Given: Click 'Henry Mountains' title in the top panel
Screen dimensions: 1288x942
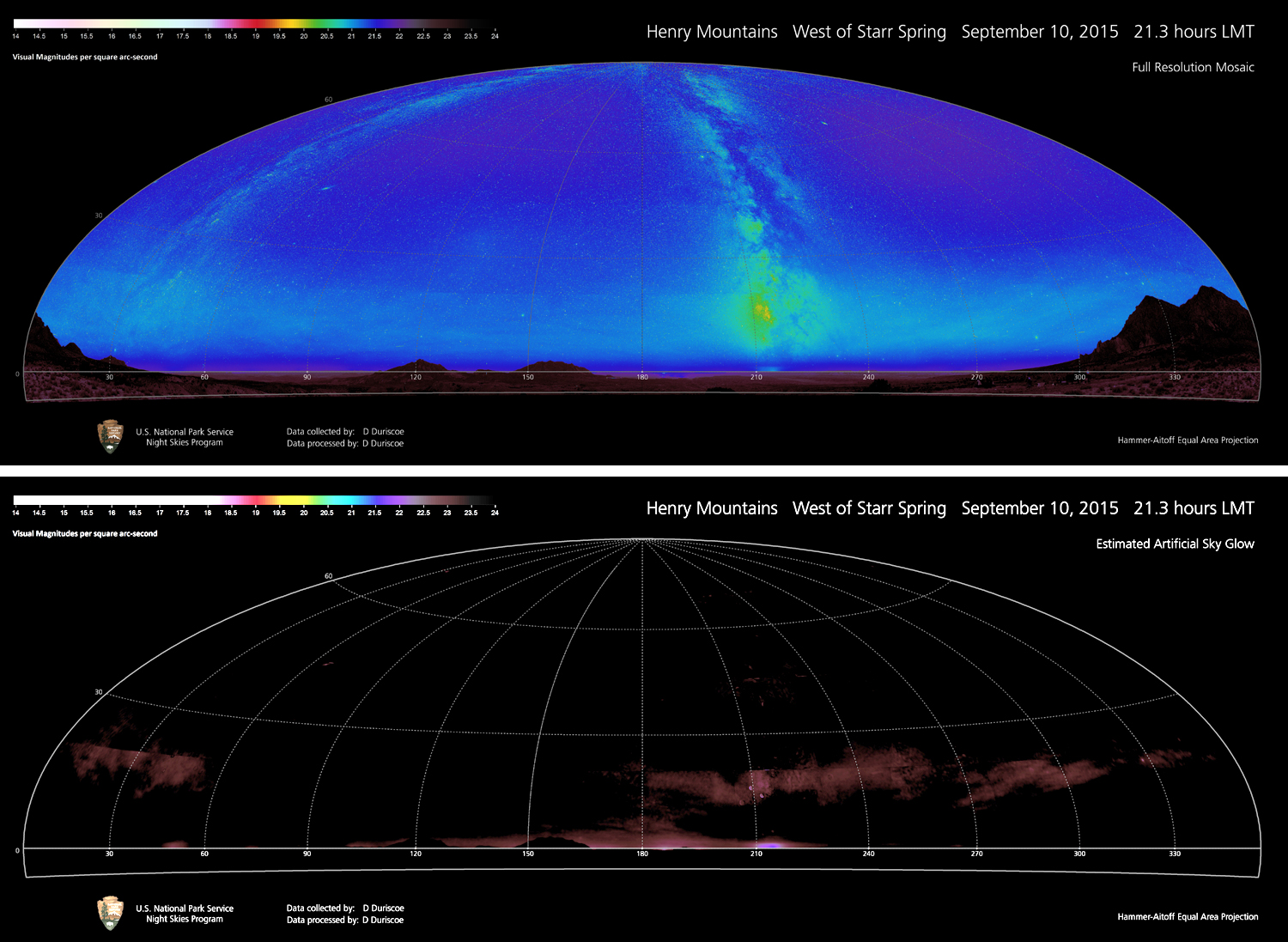Looking at the screenshot, I should click(x=712, y=32).
